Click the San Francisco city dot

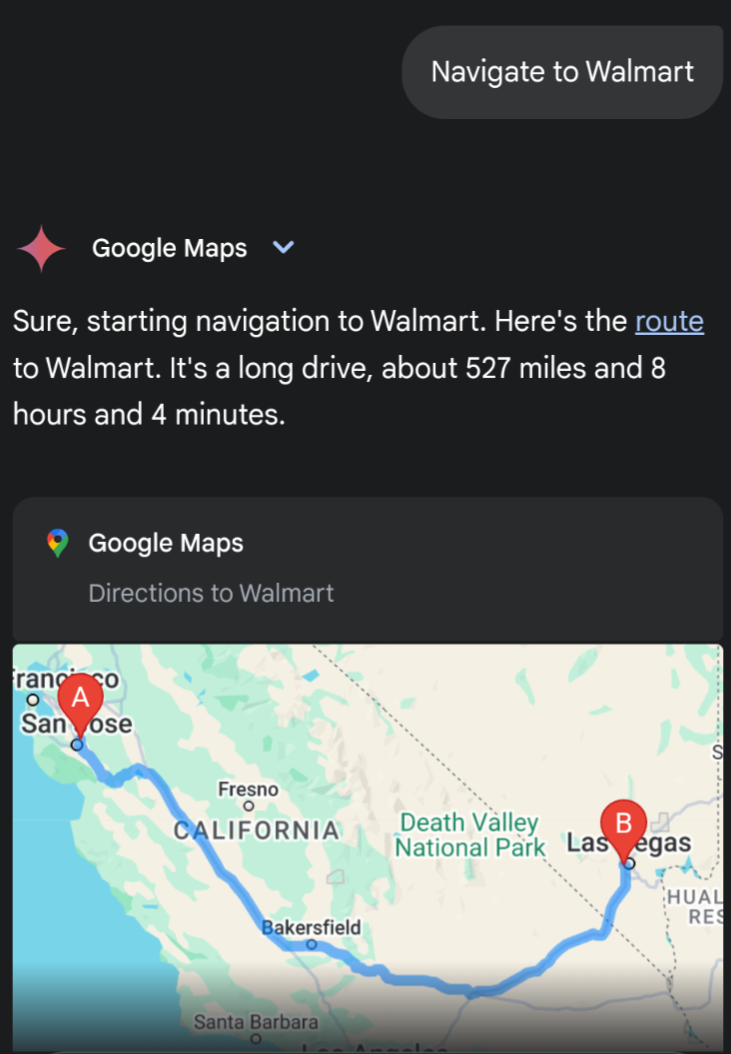coord(32,700)
